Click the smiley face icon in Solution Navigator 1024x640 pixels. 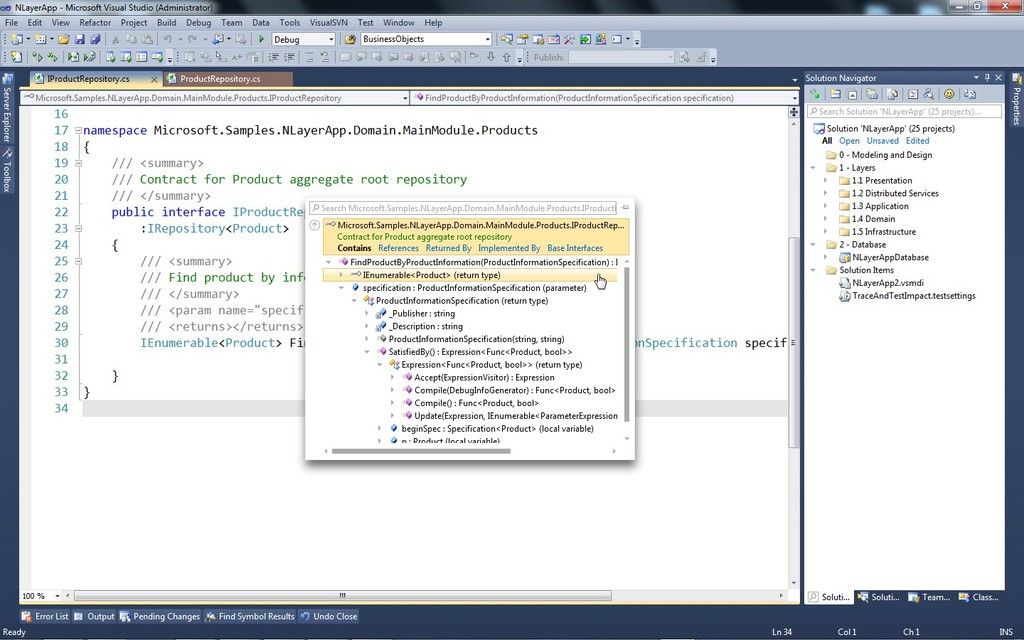[x=949, y=94]
